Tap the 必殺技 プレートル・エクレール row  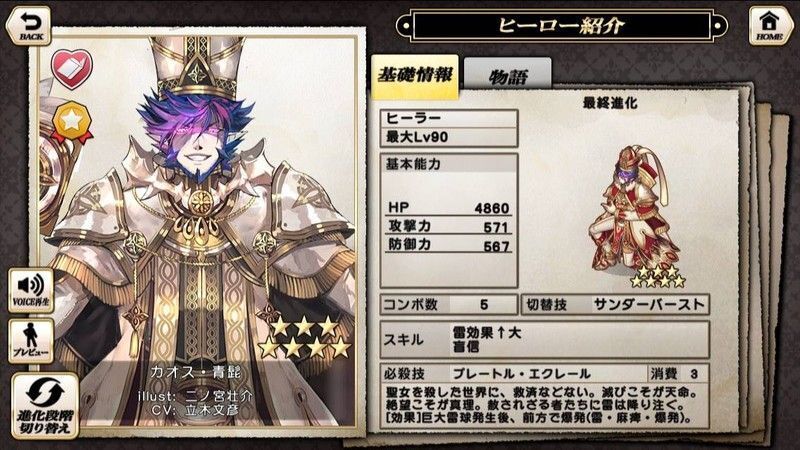coord(545,373)
